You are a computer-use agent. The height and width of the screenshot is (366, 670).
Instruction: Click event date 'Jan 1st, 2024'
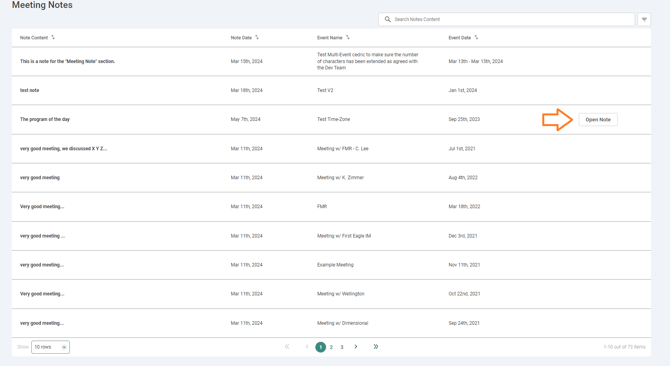(x=463, y=90)
